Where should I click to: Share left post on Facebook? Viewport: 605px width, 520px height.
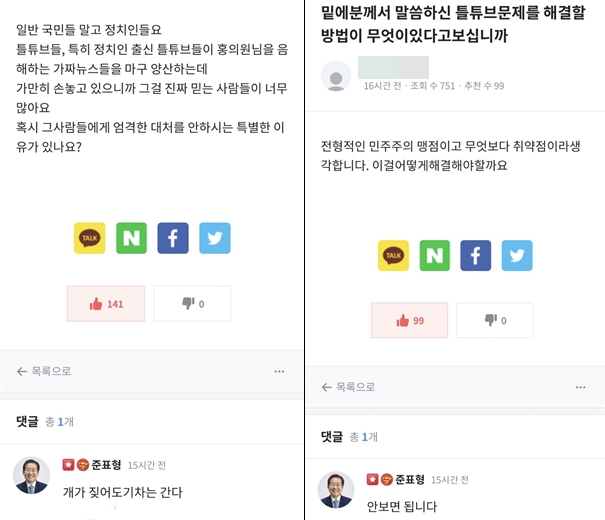pos(173,238)
